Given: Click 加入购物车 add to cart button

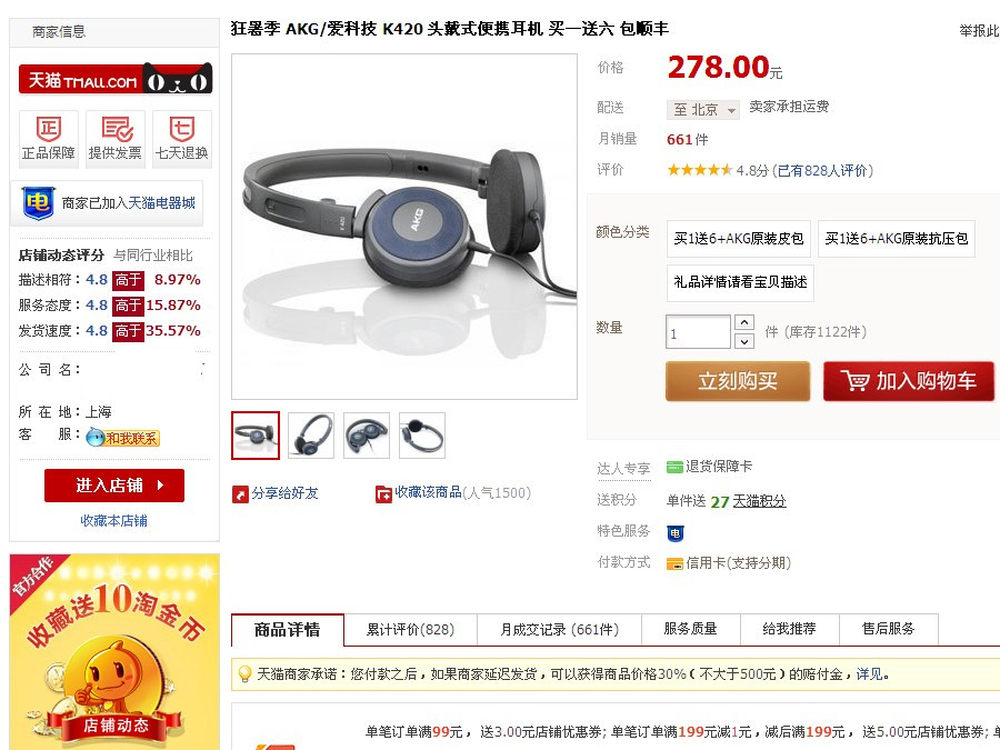Looking at the screenshot, I should pyautogui.click(x=909, y=381).
